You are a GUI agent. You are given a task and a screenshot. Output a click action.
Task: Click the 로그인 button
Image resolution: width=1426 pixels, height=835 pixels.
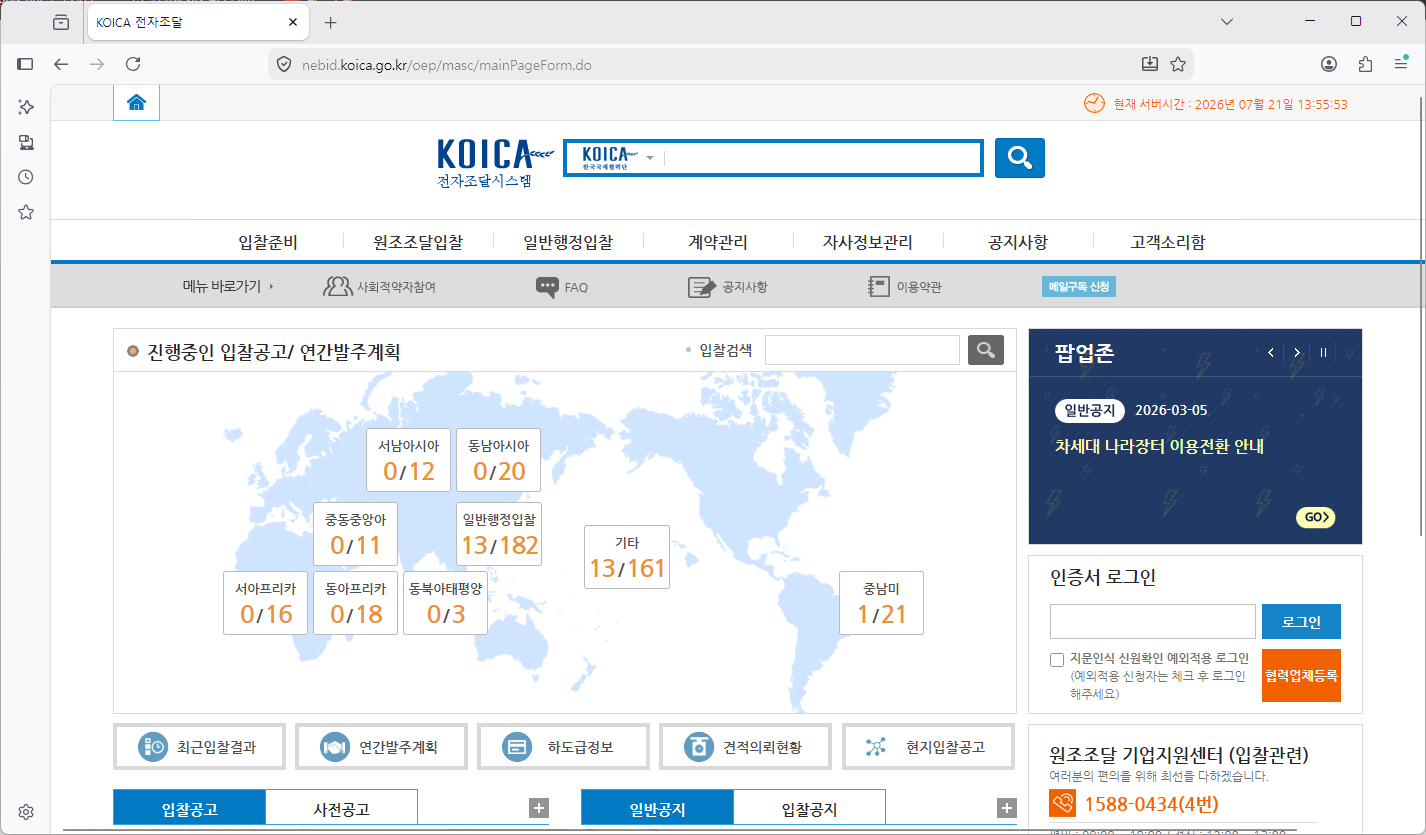point(1301,622)
